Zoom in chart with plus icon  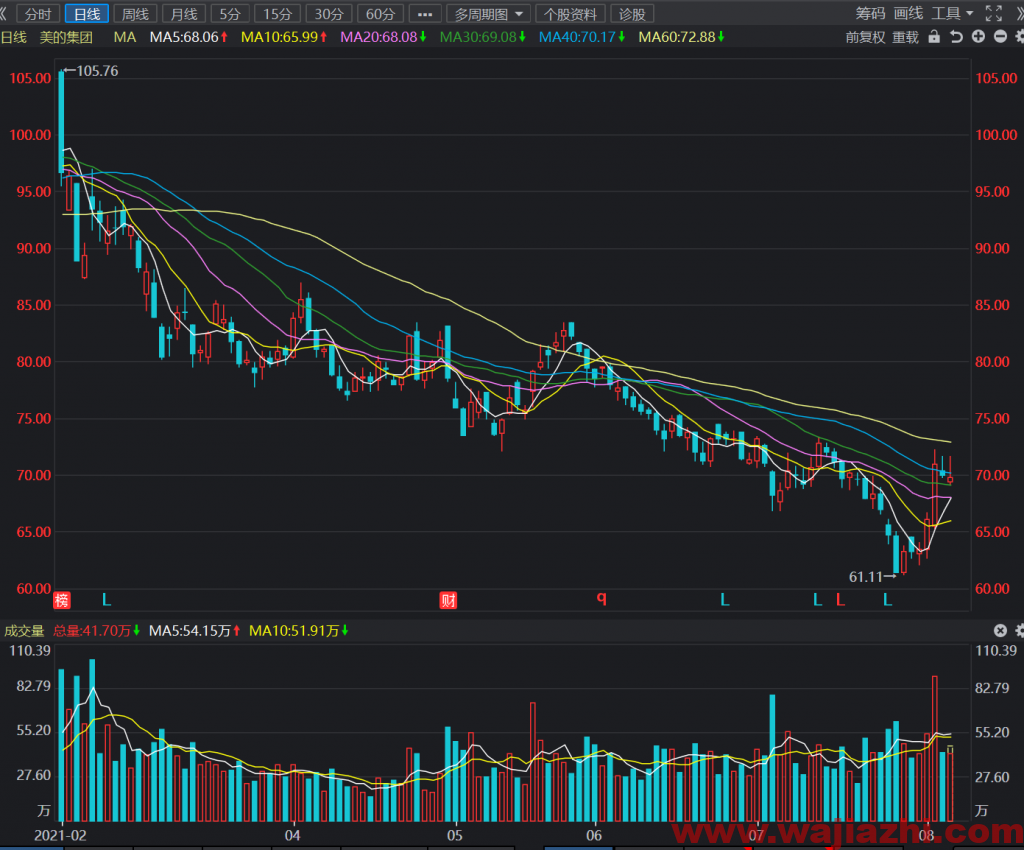[x=978, y=37]
